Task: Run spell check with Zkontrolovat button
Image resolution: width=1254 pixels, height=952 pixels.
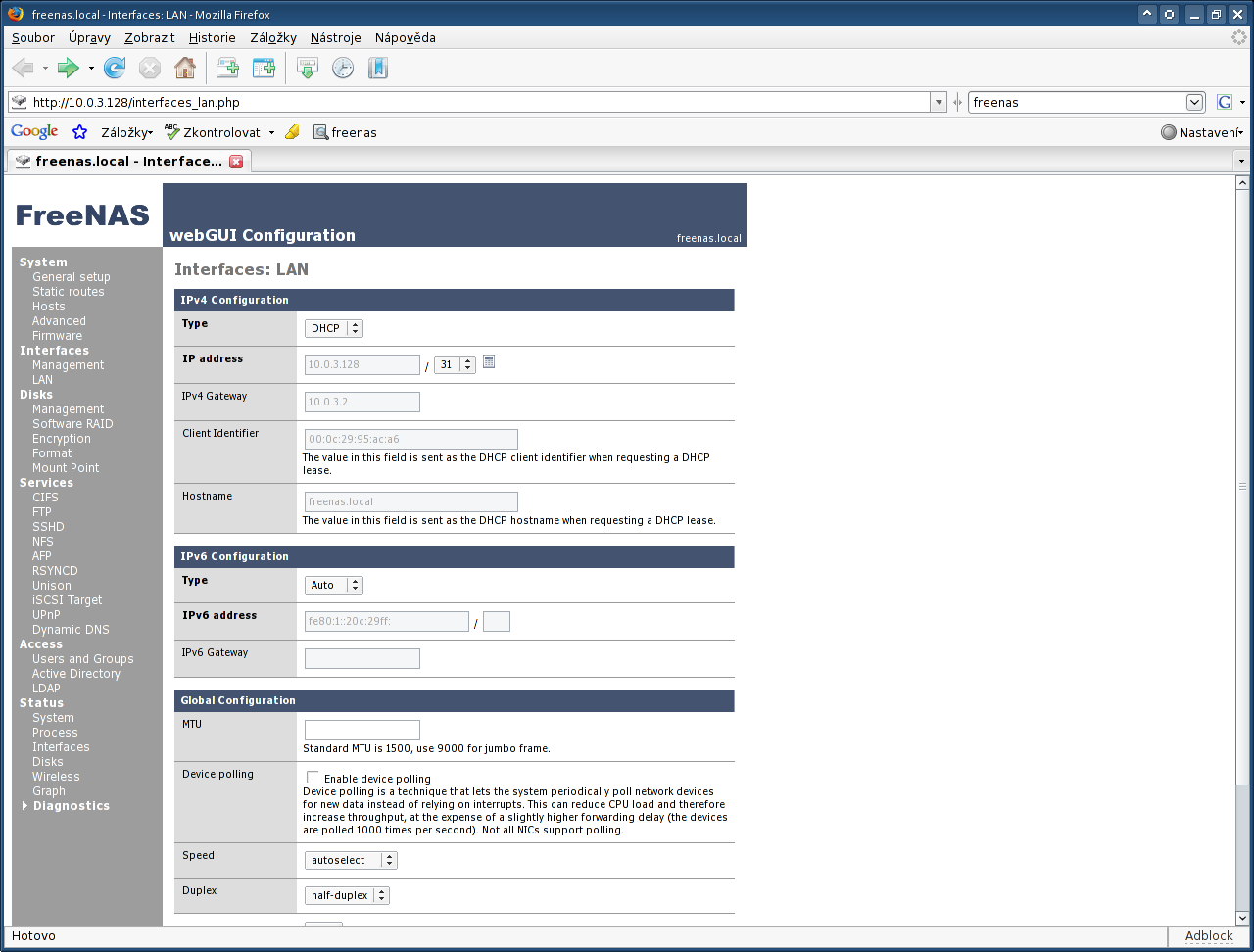Action: [213, 132]
